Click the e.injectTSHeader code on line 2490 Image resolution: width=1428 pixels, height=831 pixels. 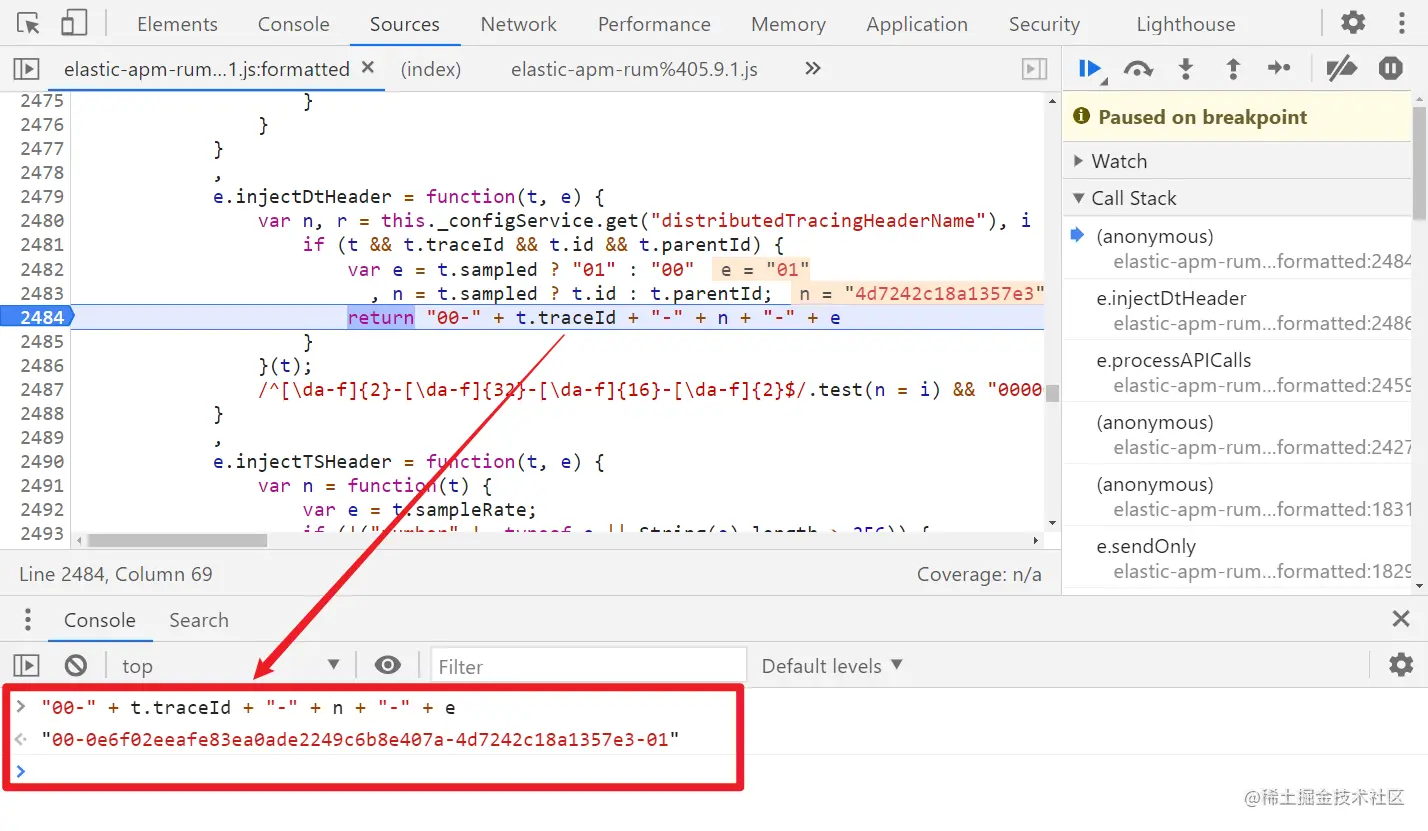pos(409,461)
